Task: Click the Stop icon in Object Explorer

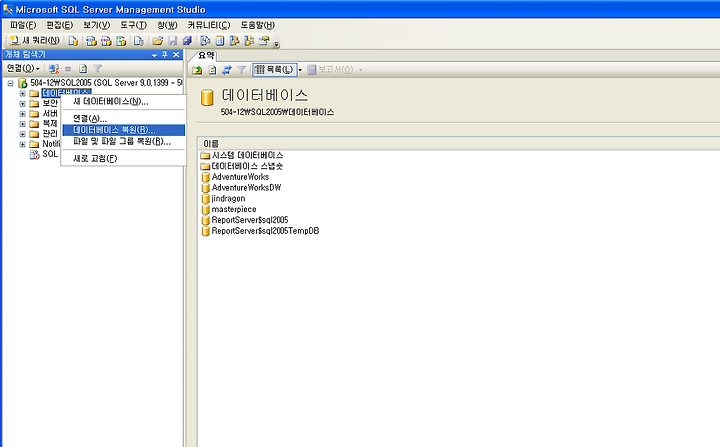Action: (68, 69)
